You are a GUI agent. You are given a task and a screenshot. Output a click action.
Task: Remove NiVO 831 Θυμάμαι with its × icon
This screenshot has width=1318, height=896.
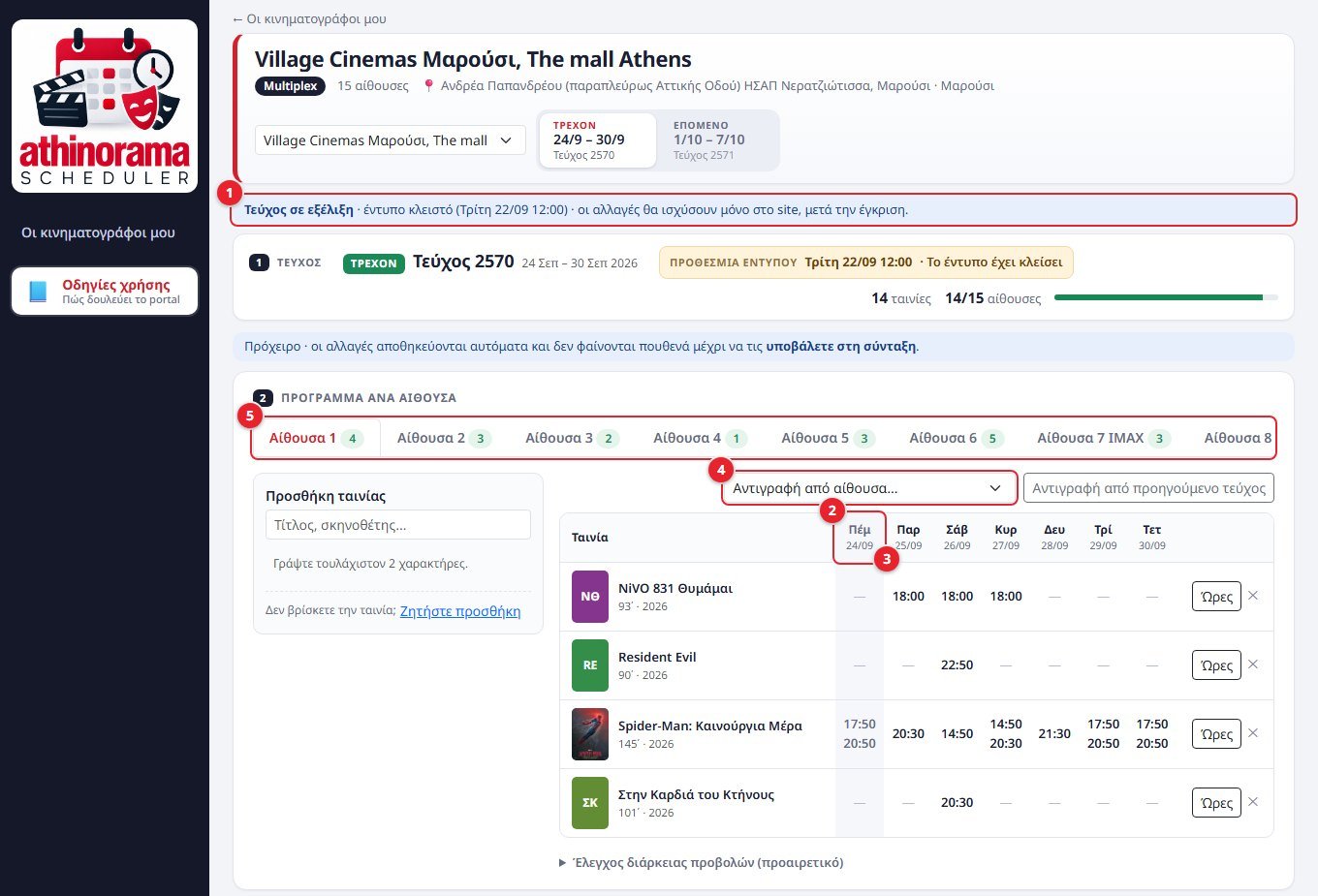[1253, 596]
